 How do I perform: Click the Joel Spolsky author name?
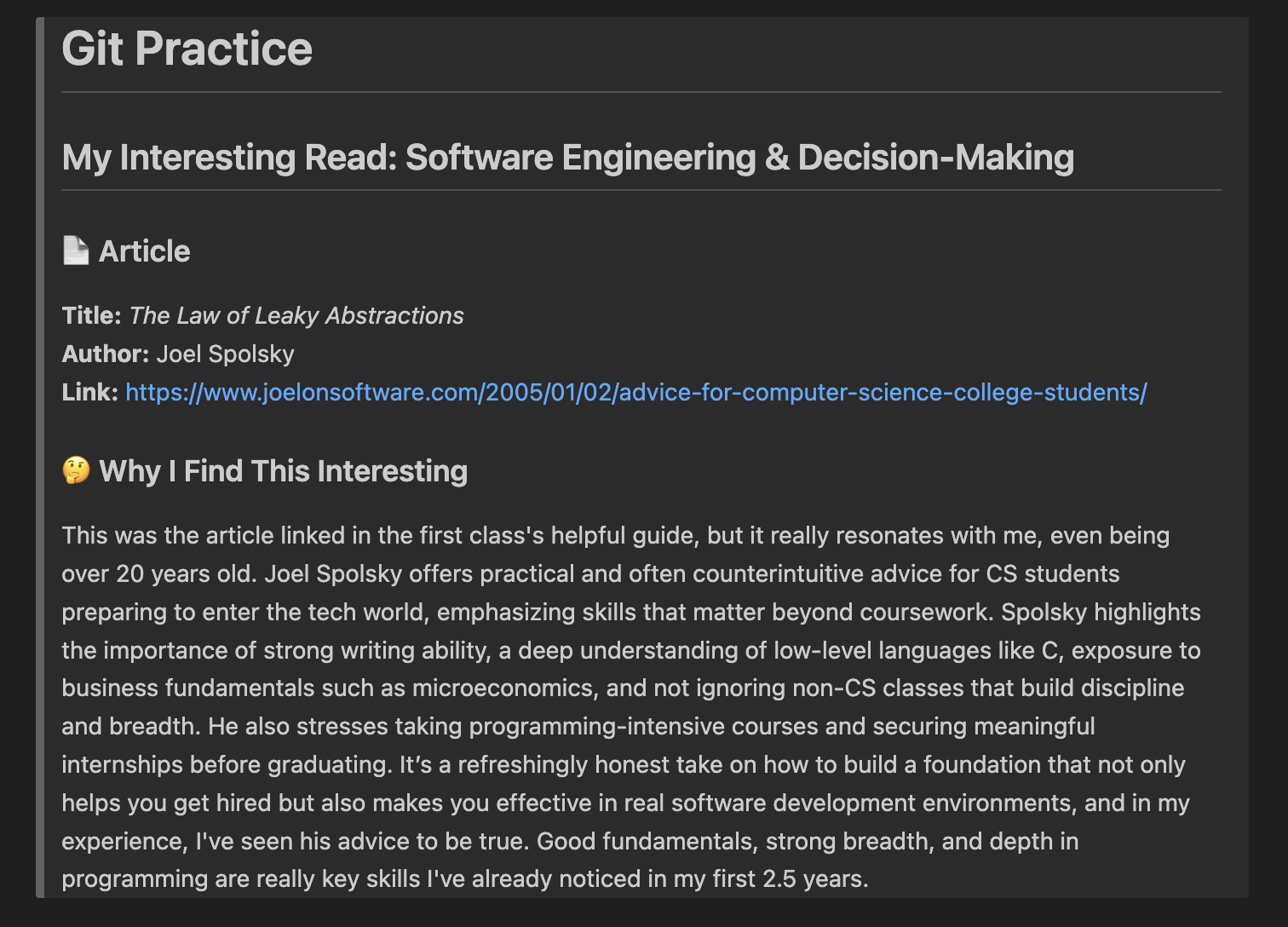coord(225,354)
